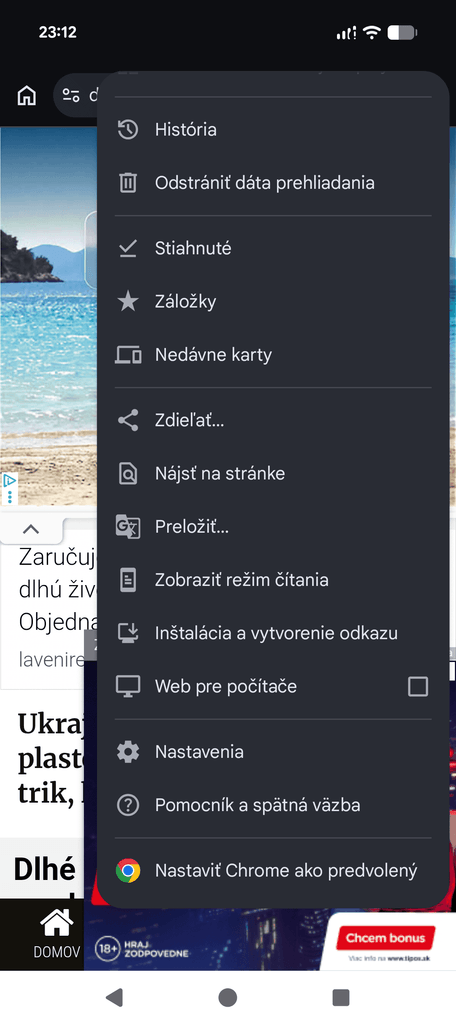Tap the Záložky star icon
The width and height of the screenshot is (456, 1024).
[127, 302]
